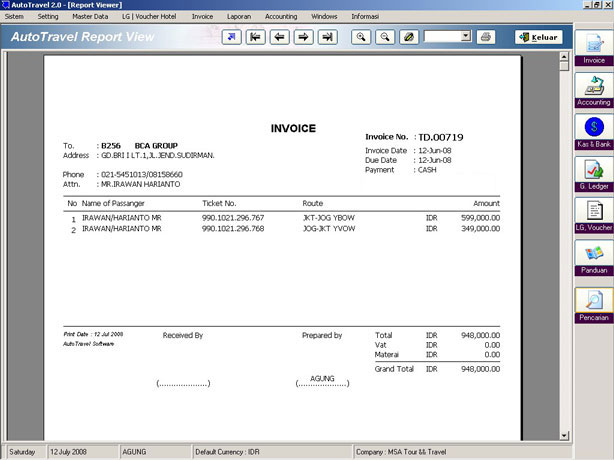Click the Grand Total label

pyautogui.click(x=394, y=369)
